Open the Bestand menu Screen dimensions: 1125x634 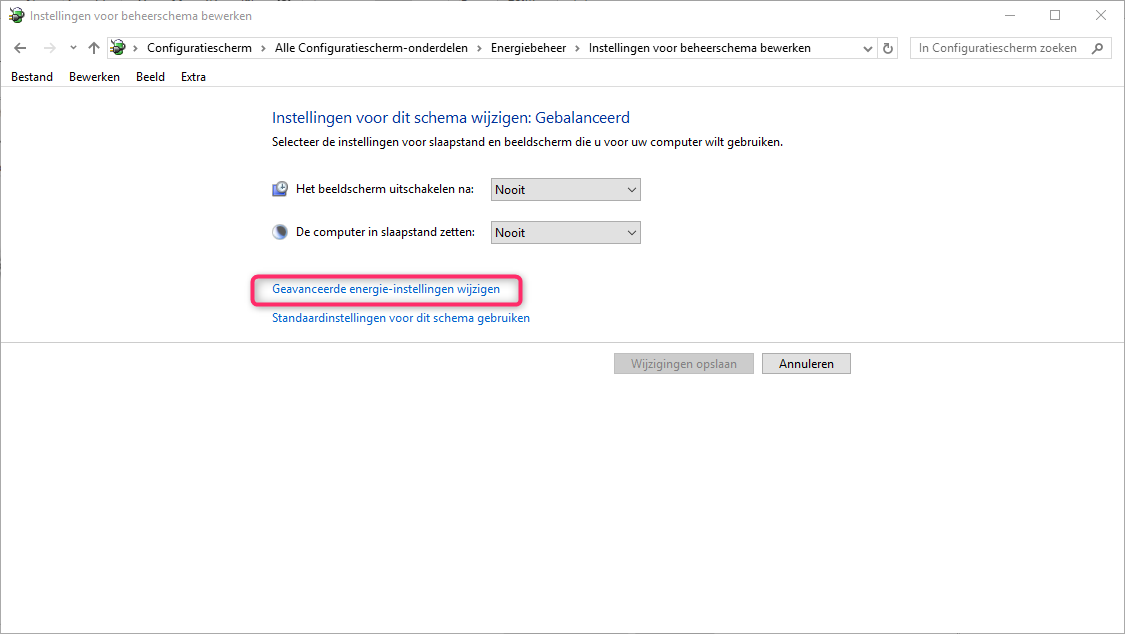tap(32, 77)
